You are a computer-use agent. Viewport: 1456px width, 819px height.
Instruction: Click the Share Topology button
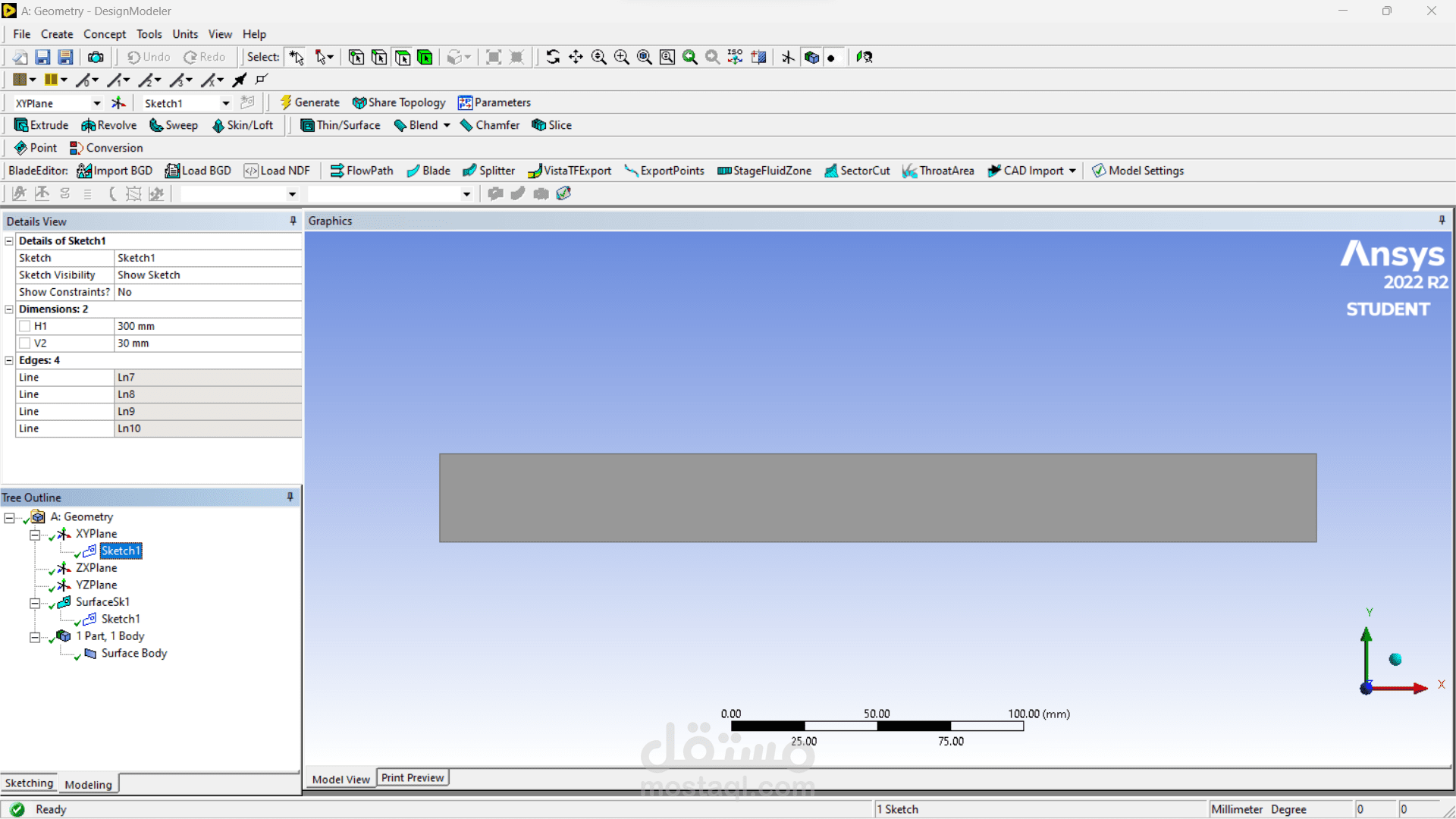(x=399, y=102)
